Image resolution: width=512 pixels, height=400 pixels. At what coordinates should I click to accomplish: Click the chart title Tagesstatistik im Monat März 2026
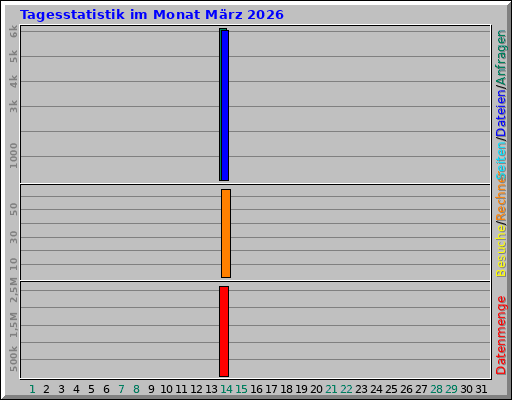[152, 15]
